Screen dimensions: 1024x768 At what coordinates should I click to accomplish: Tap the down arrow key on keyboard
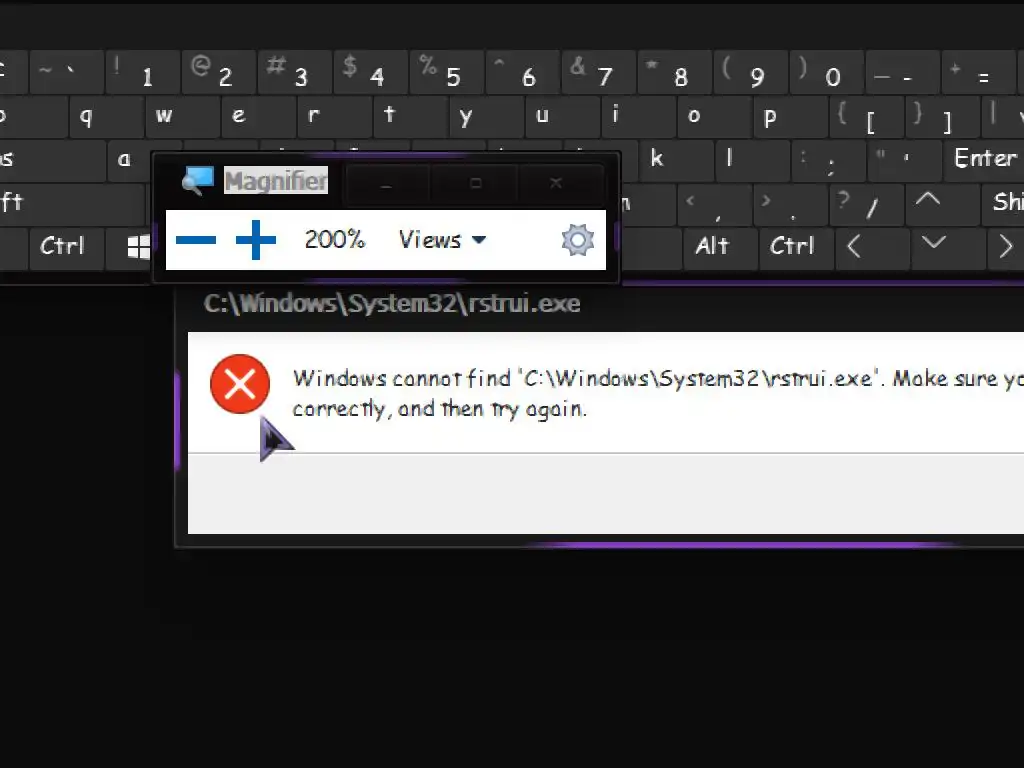[x=949, y=248]
